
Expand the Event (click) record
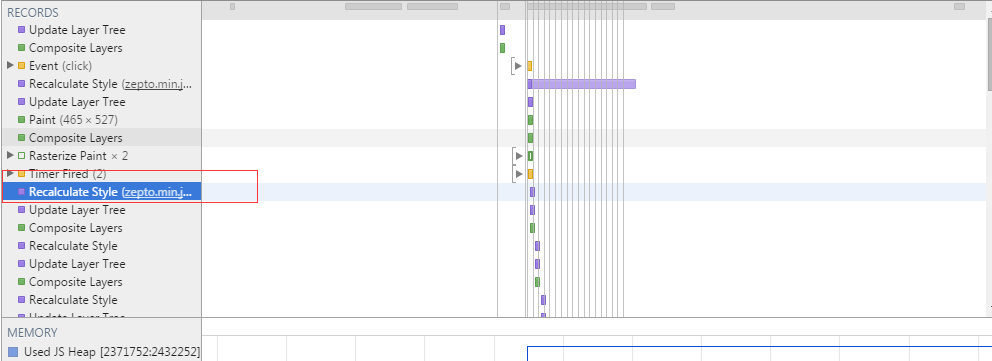[x=10, y=66]
